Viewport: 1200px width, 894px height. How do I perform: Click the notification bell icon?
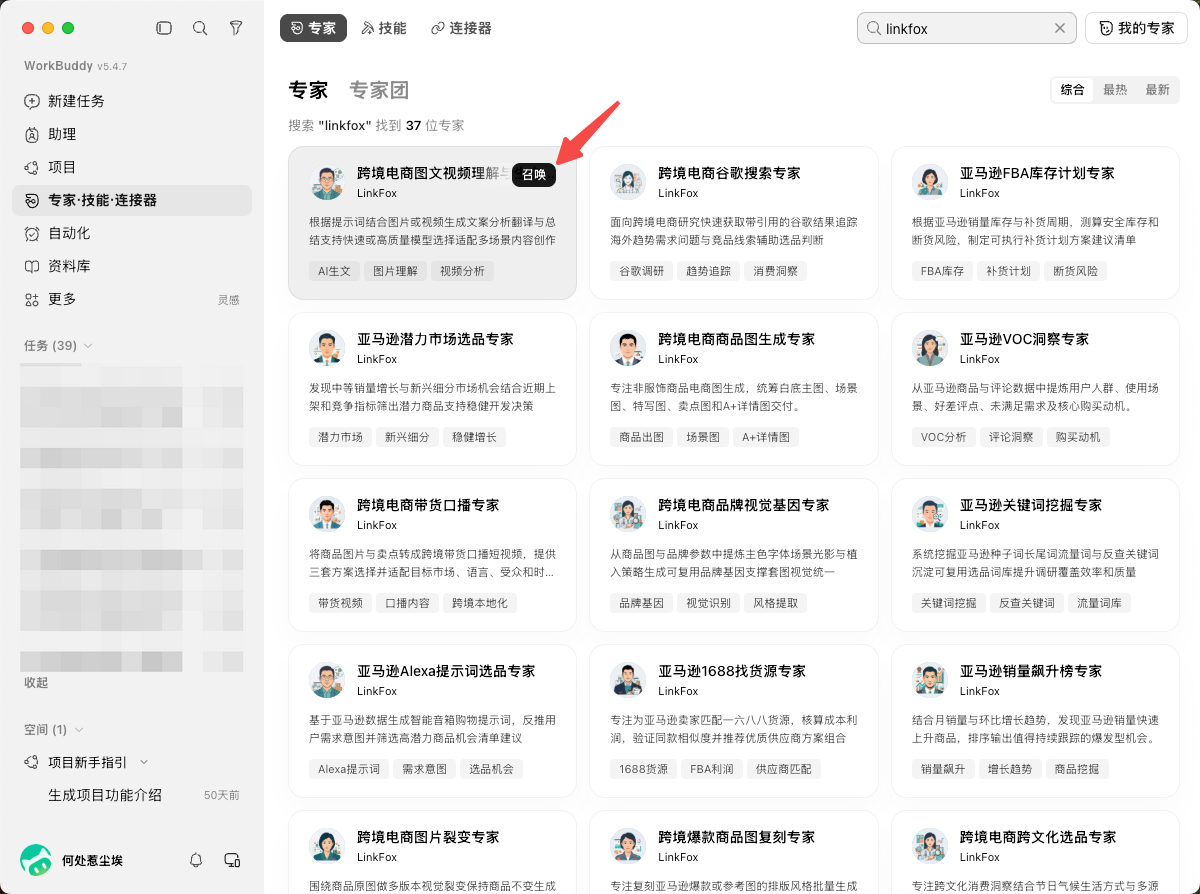coord(197,860)
